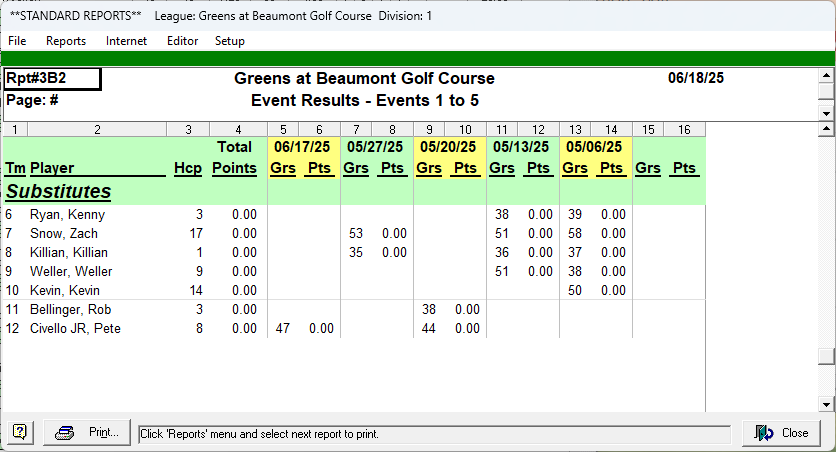This screenshot has width=836, height=452.
Task: Open the File menu
Action: click(17, 41)
